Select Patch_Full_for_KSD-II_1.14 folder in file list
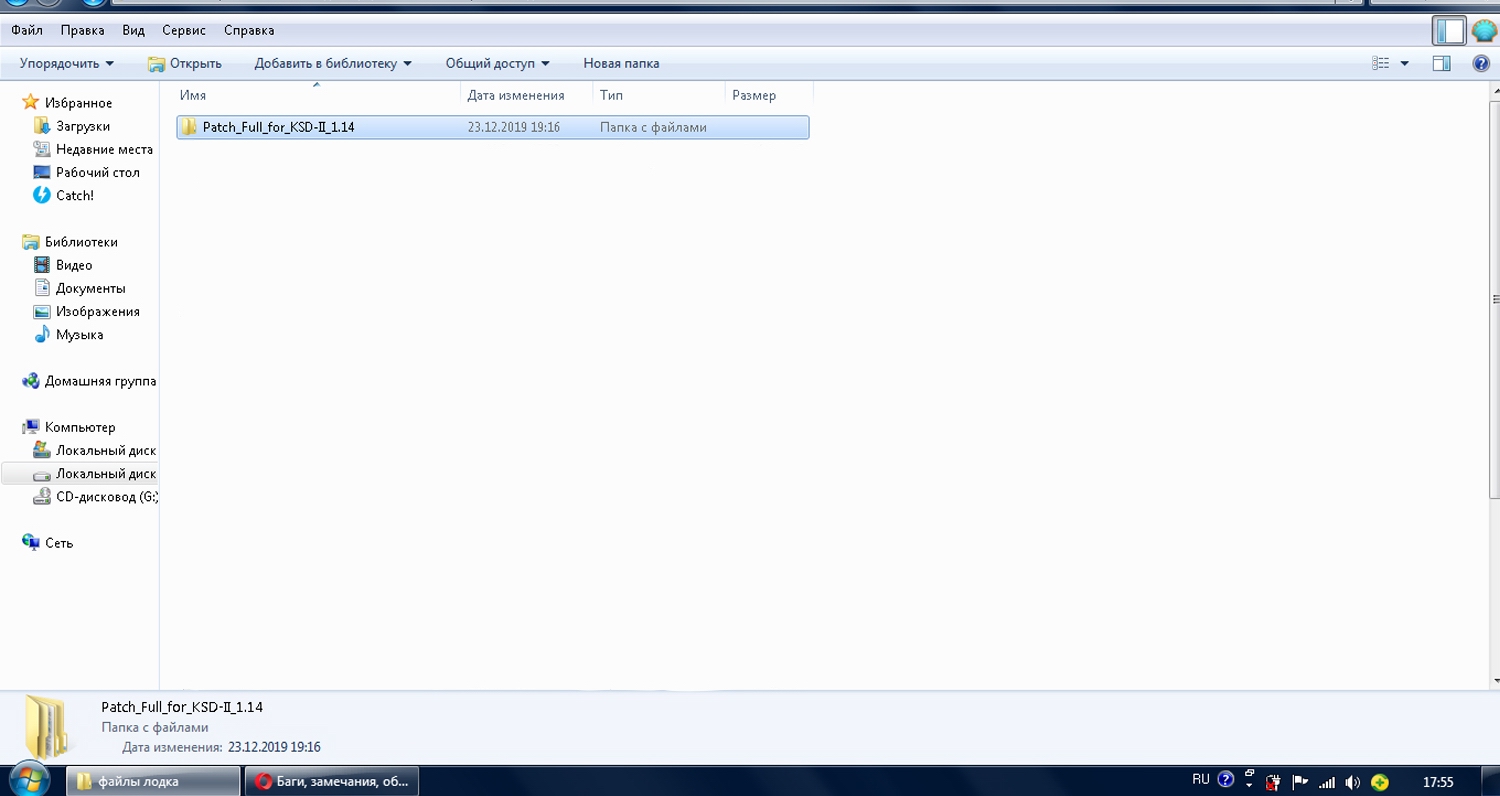The height and width of the screenshot is (796, 1500). 492,127
